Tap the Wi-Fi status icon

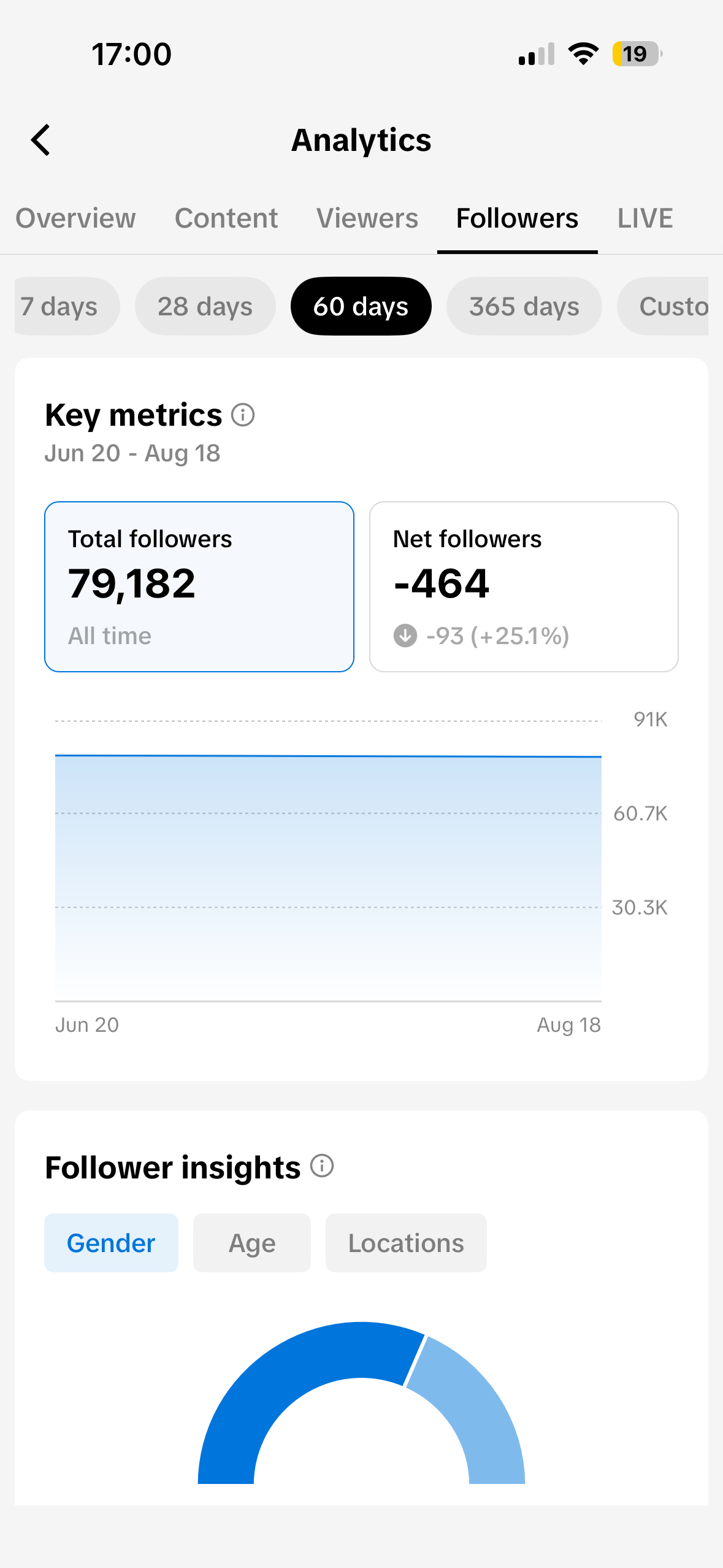[x=583, y=54]
